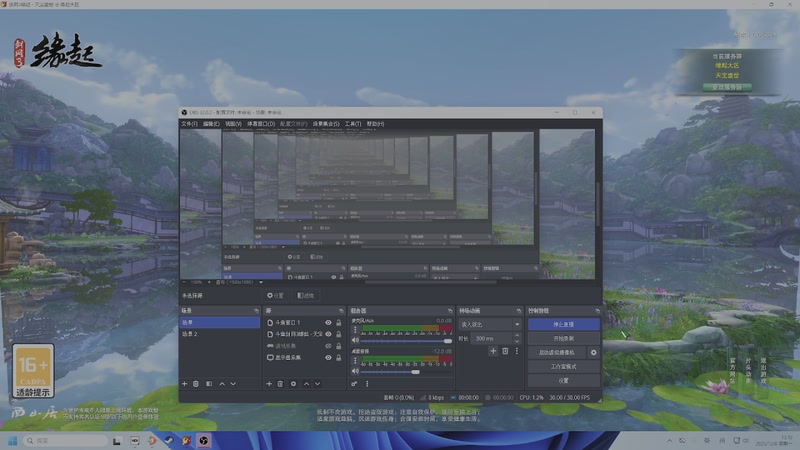Toggle lock on third source
The image size is (800, 450).
point(339,346)
